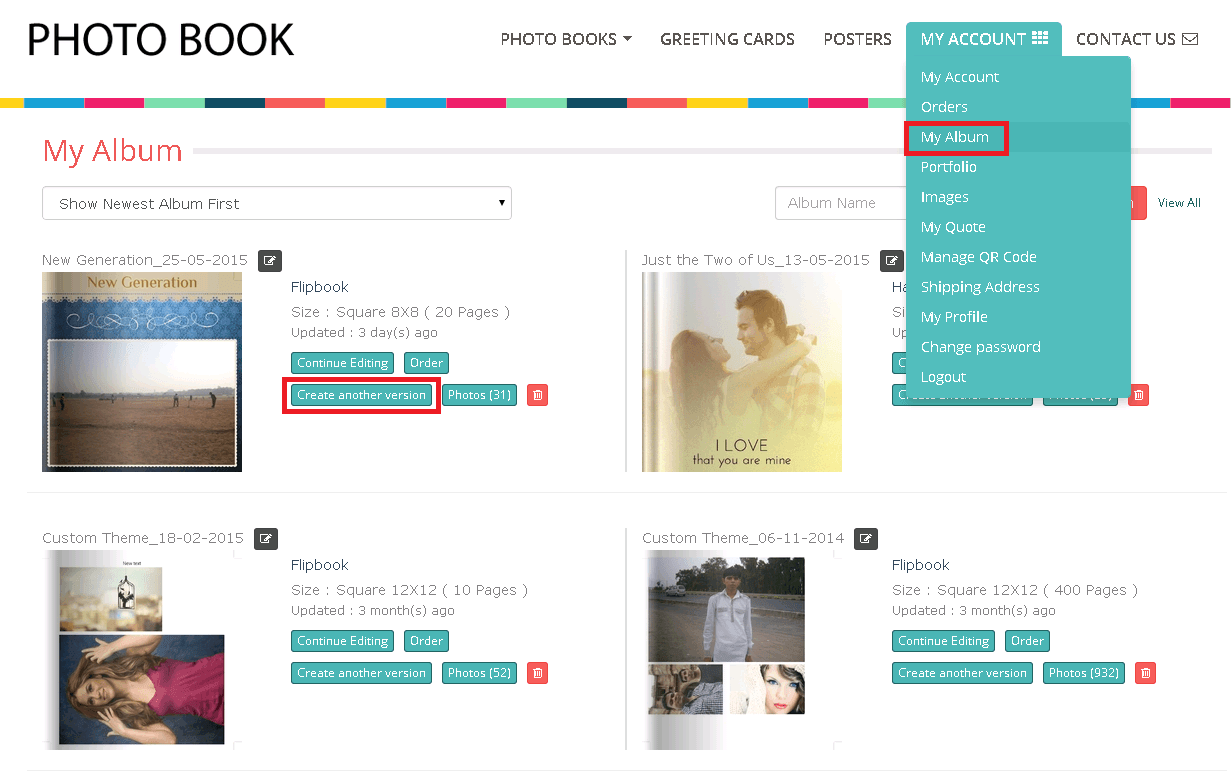Open Photos (52) for Custom Theme_18-02-2015

tap(479, 673)
